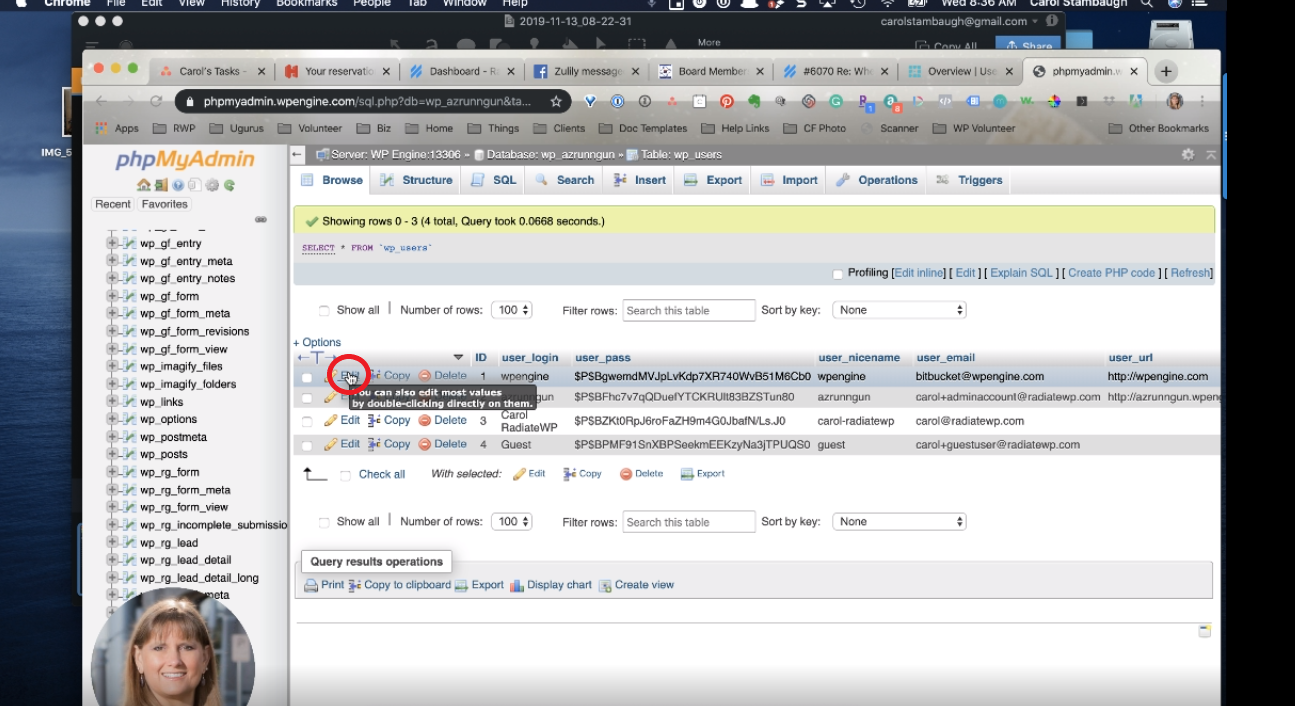Click the Chrome address bar URL
The image size is (1295, 706).
click(x=367, y=101)
